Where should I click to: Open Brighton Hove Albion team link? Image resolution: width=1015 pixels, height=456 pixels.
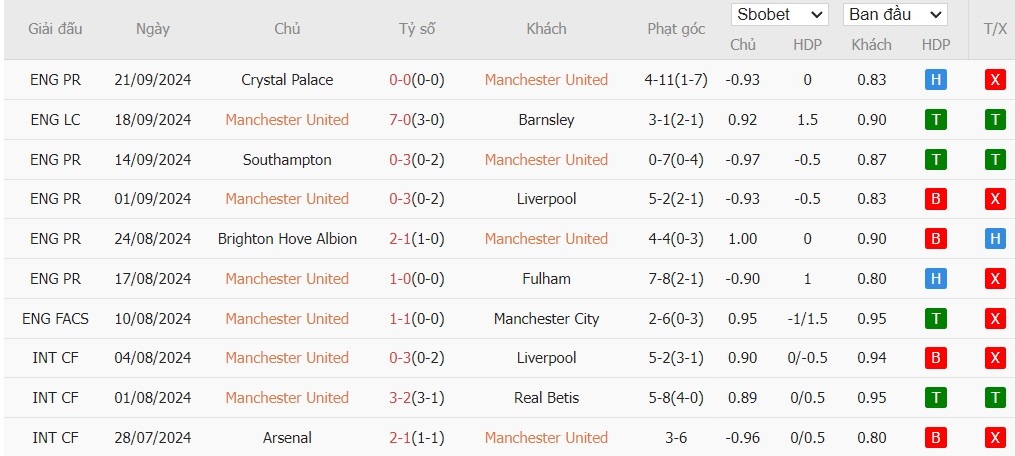[287, 239]
